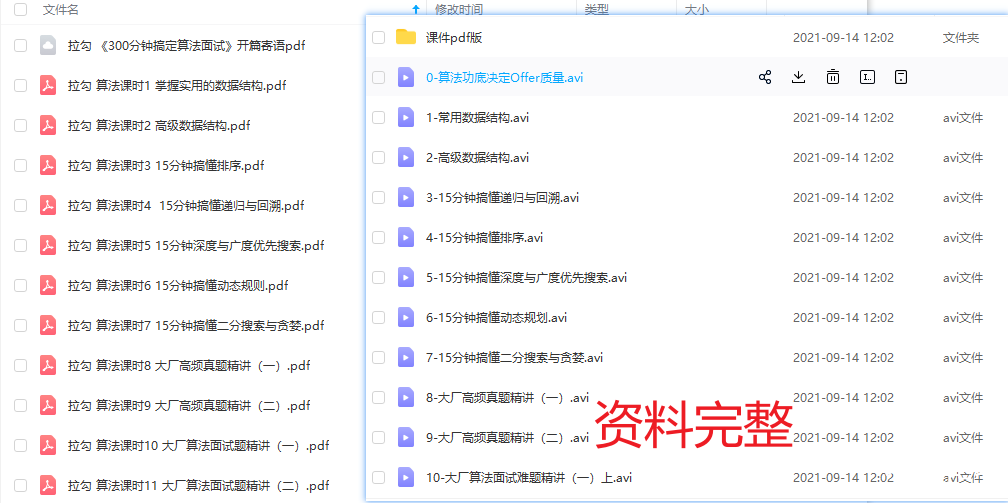Tick the checkbox for 9-大厂高频真题精讲（二）.avi
The height and width of the screenshot is (503, 1008).
coord(379,437)
